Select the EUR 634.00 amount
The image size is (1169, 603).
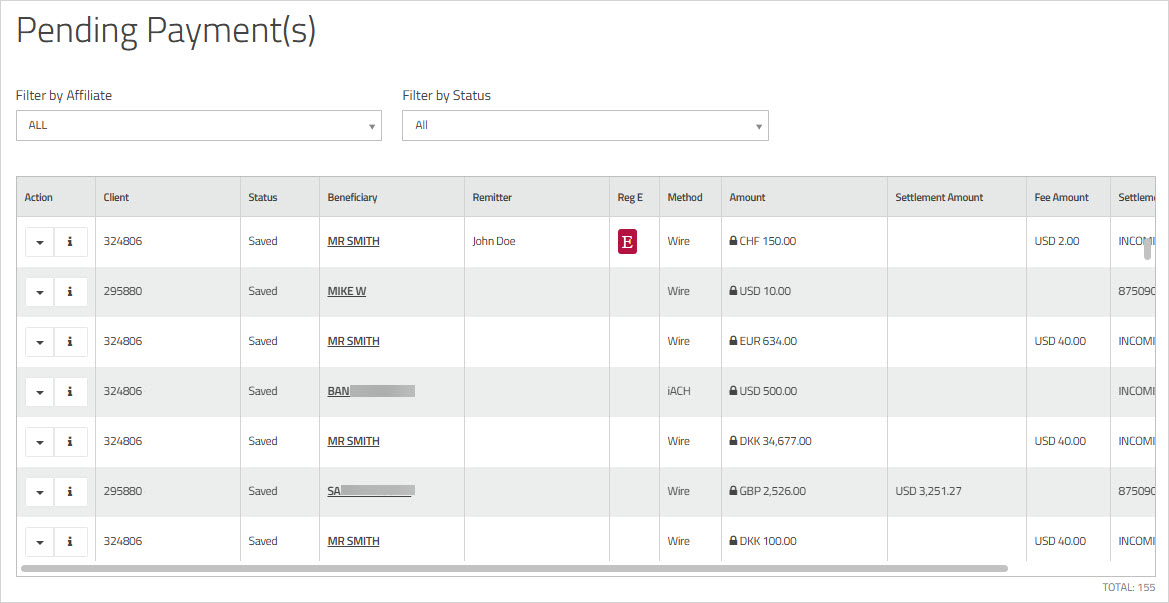pyautogui.click(x=768, y=341)
